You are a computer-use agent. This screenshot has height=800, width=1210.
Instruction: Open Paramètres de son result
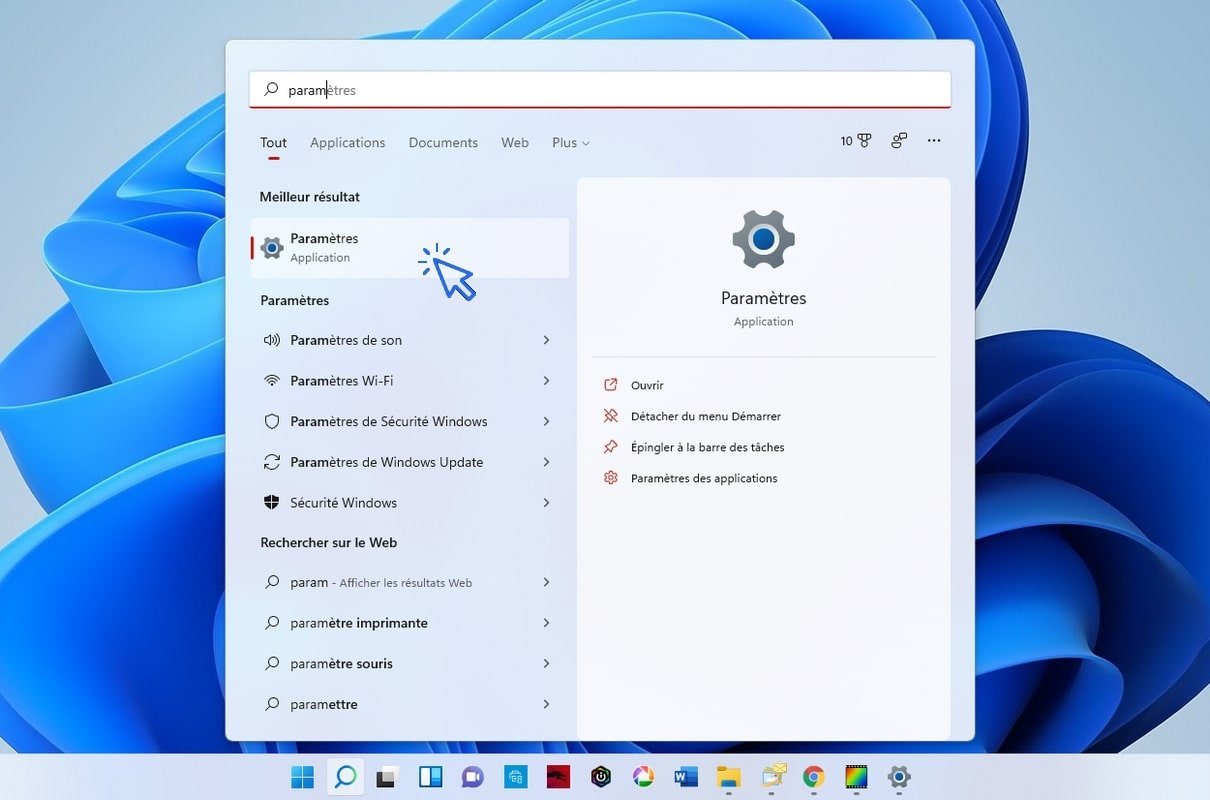click(x=409, y=340)
